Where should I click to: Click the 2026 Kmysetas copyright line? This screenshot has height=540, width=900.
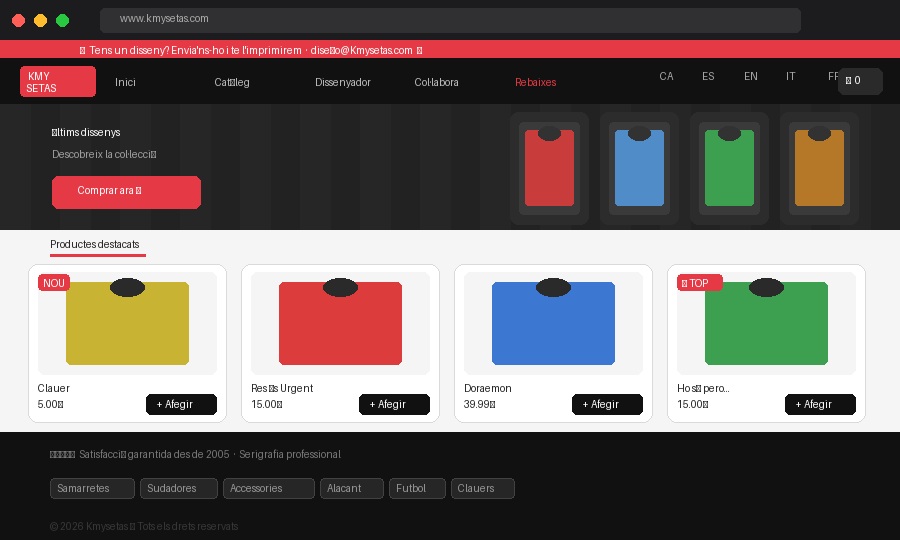pyautogui.click(x=144, y=526)
